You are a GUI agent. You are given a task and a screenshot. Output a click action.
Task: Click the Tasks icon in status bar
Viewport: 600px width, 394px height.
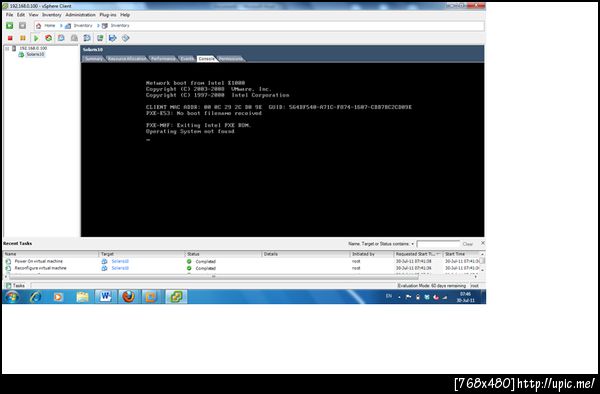point(9,285)
